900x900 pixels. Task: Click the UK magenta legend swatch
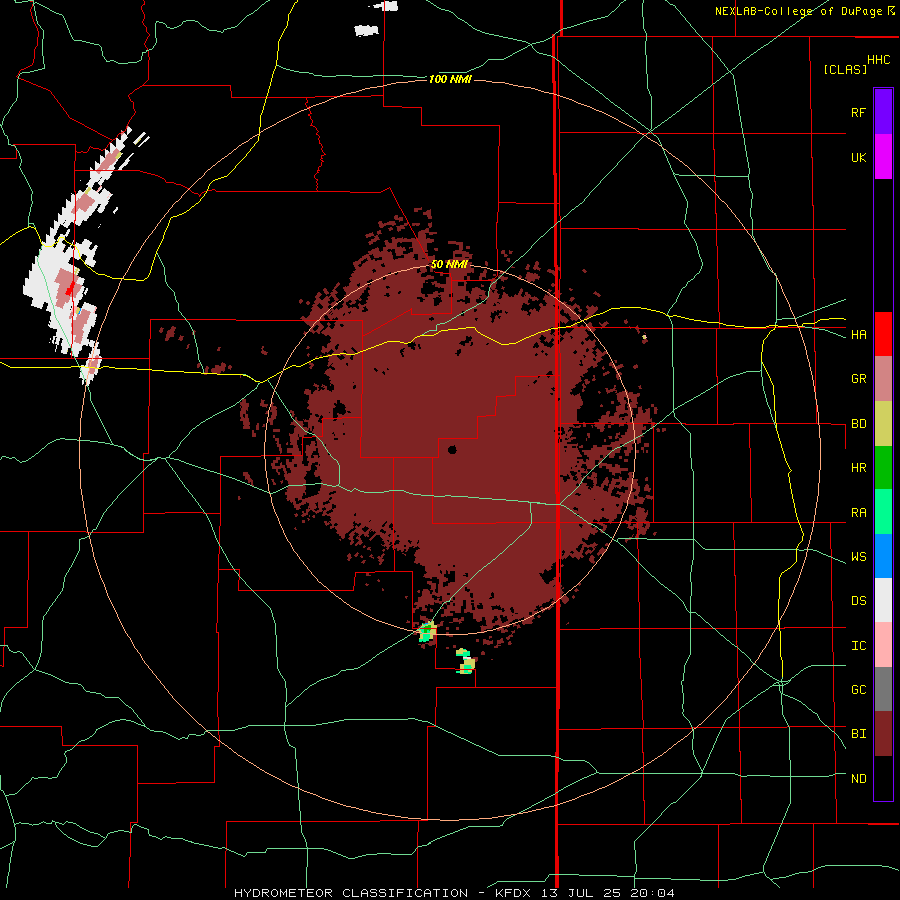pos(883,157)
